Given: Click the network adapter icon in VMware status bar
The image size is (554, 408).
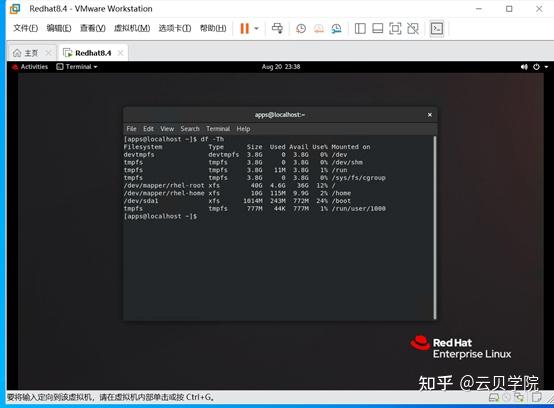Looking at the screenshot, I should click(519, 397).
